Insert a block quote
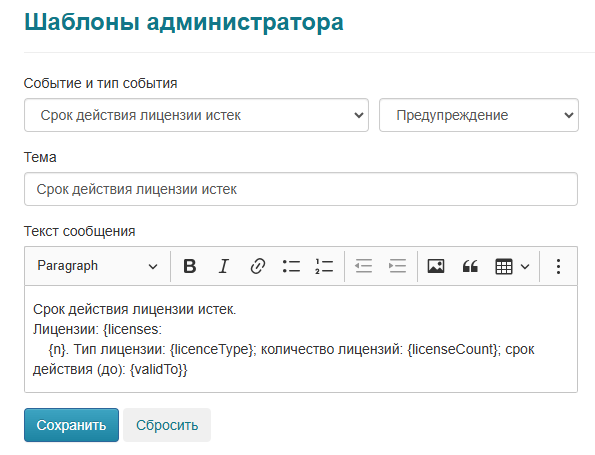 (x=470, y=266)
